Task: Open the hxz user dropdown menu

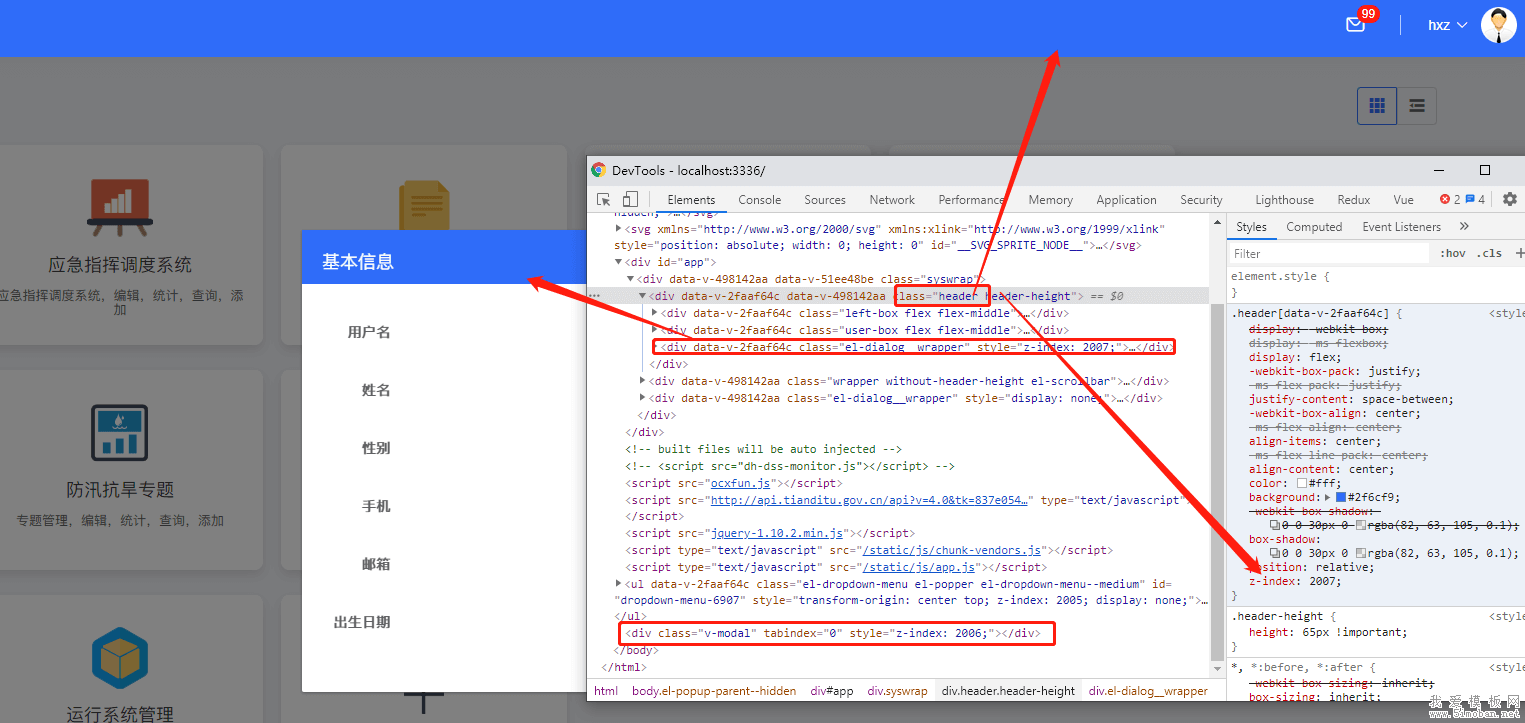Action: pyautogui.click(x=1447, y=25)
